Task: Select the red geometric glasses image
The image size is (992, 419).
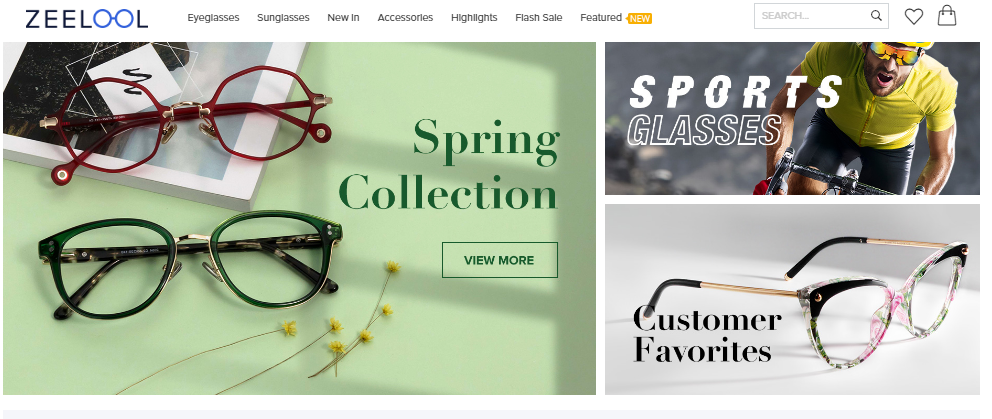Action: pyautogui.click(x=185, y=120)
